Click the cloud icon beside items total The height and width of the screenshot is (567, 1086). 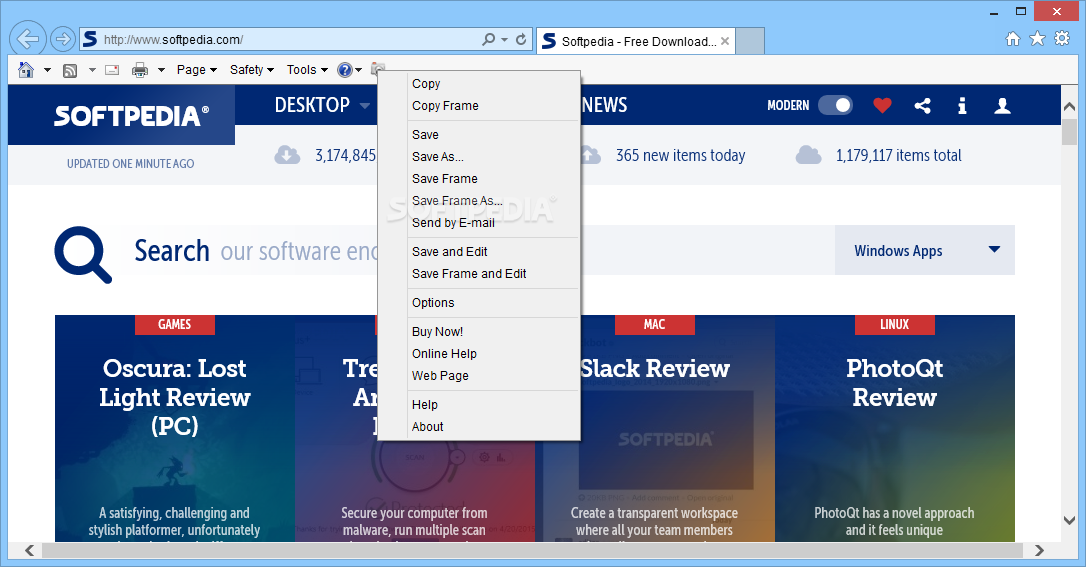tap(808, 154)
